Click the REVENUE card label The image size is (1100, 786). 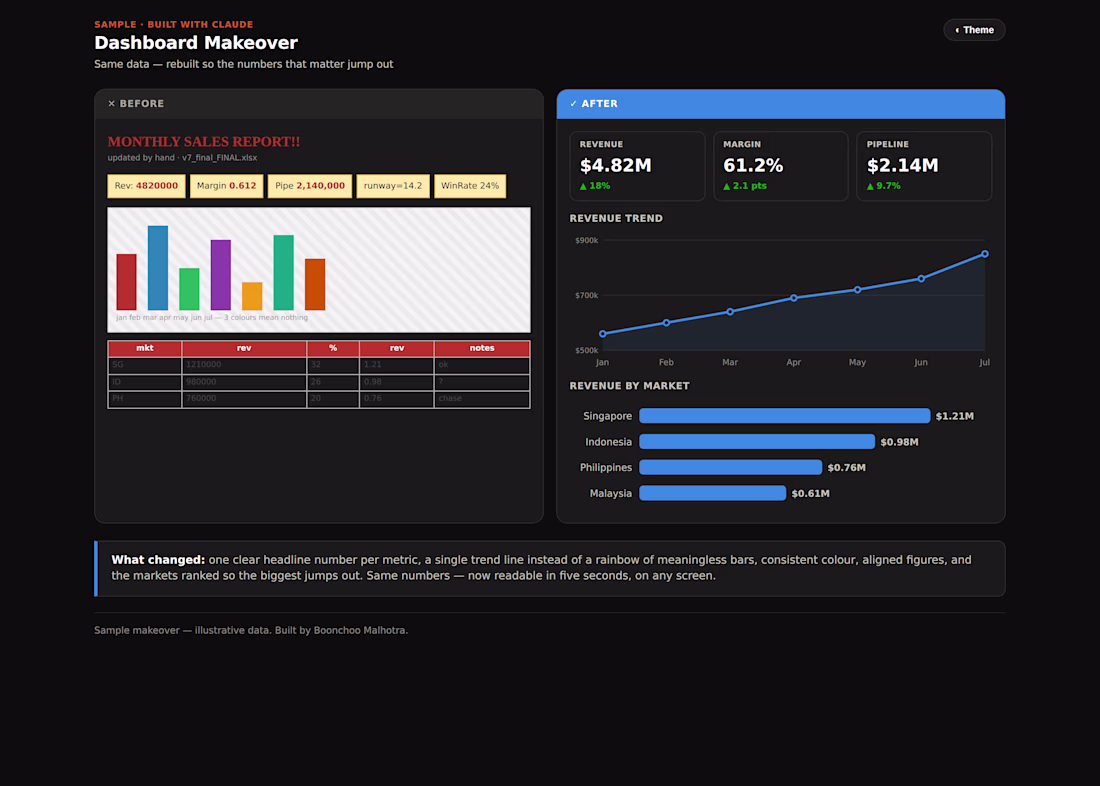tap(601, 145)
